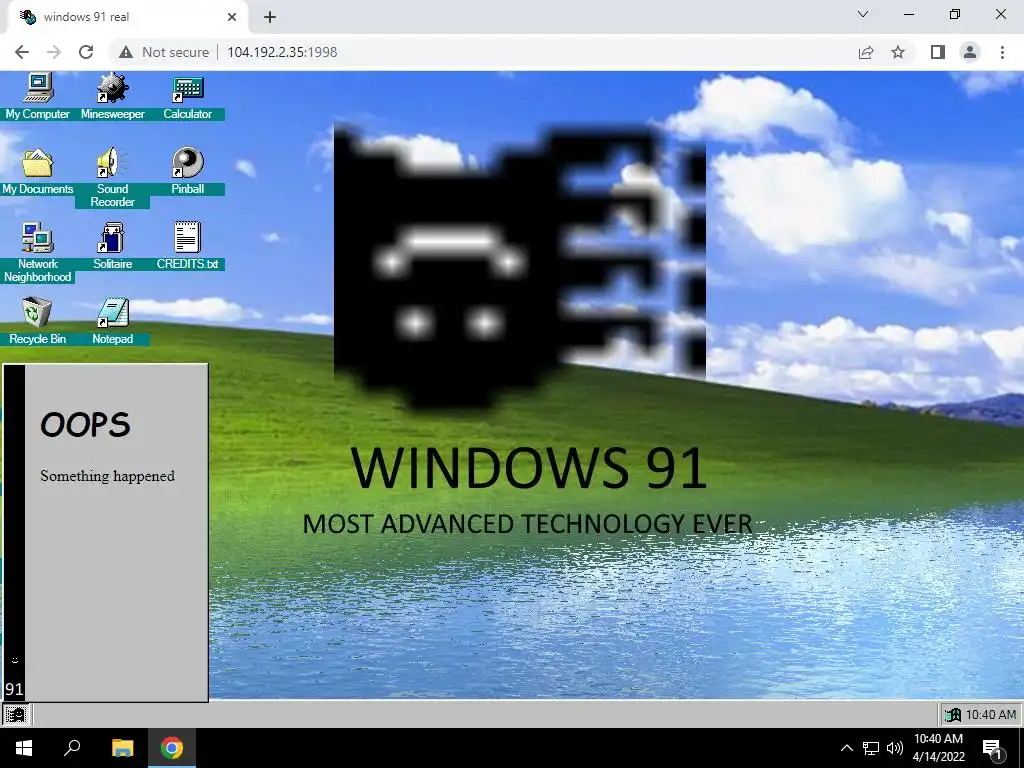Viewport: 1024px width, 768px height.
Task: Go back in browser history
Action: pyautogui.click(x=22, y=52)
